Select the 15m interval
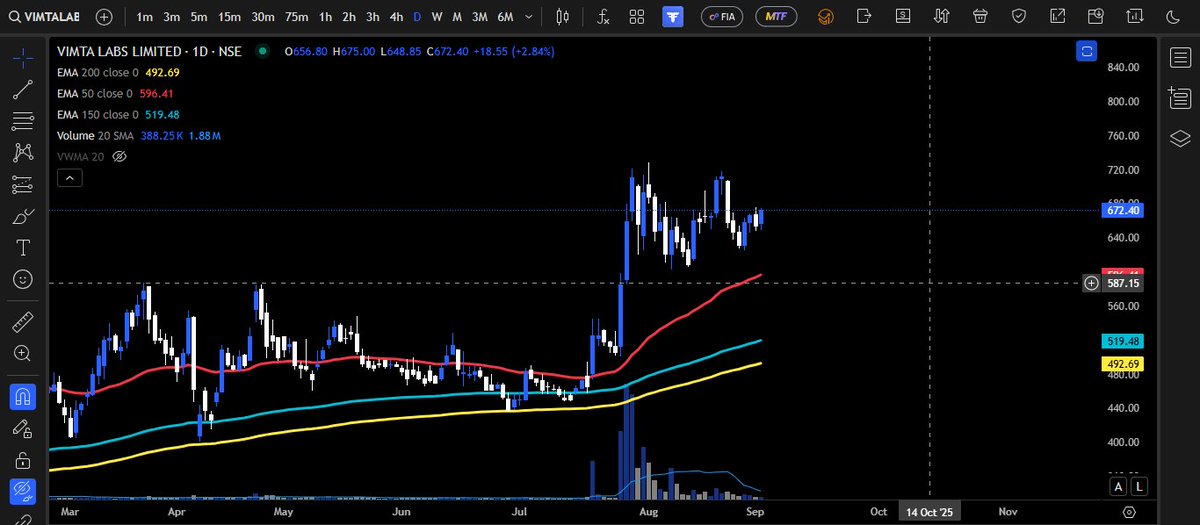 click(229, 17)
